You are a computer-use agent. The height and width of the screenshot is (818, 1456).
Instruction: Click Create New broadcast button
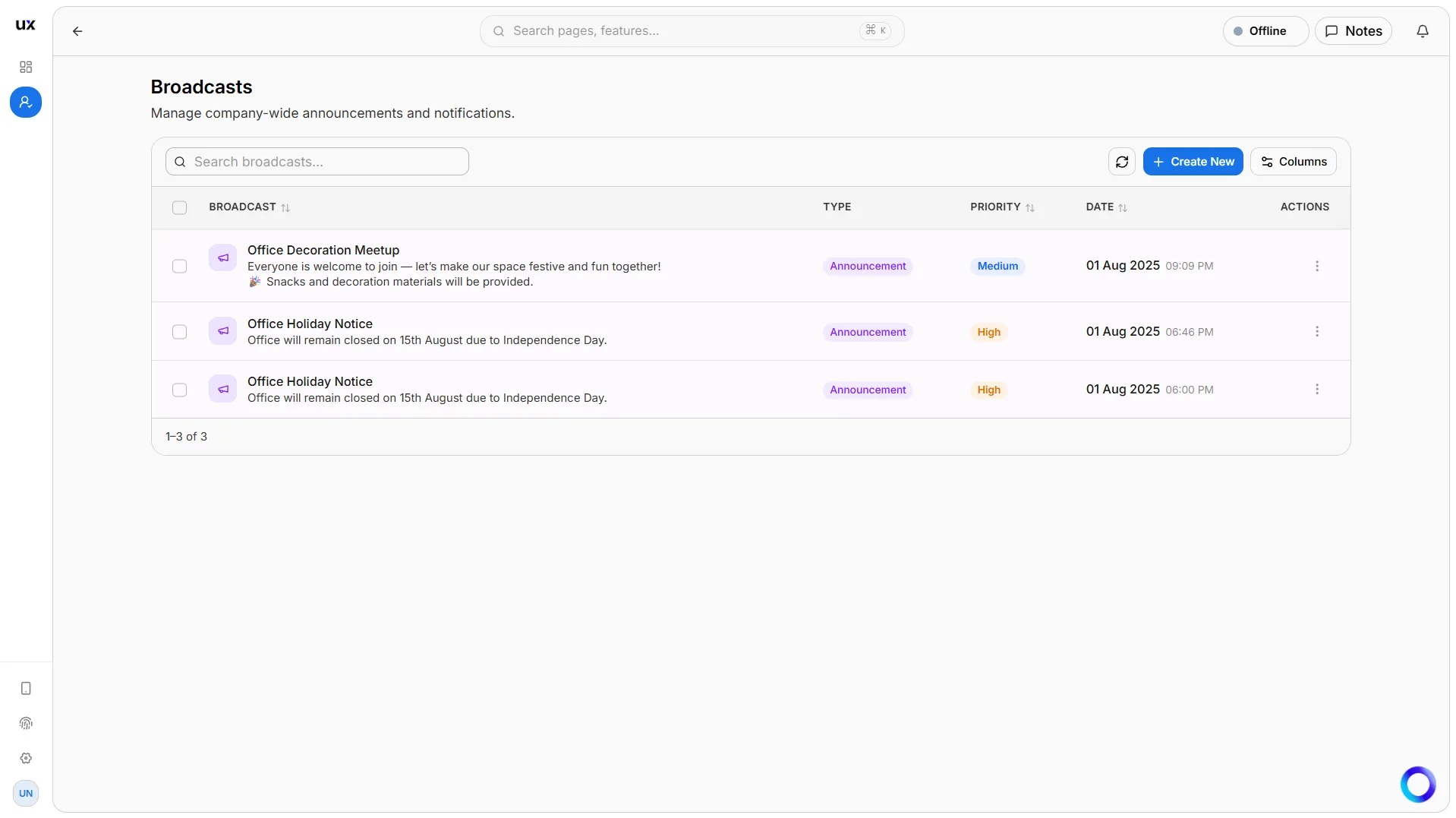click(1193, 162)
